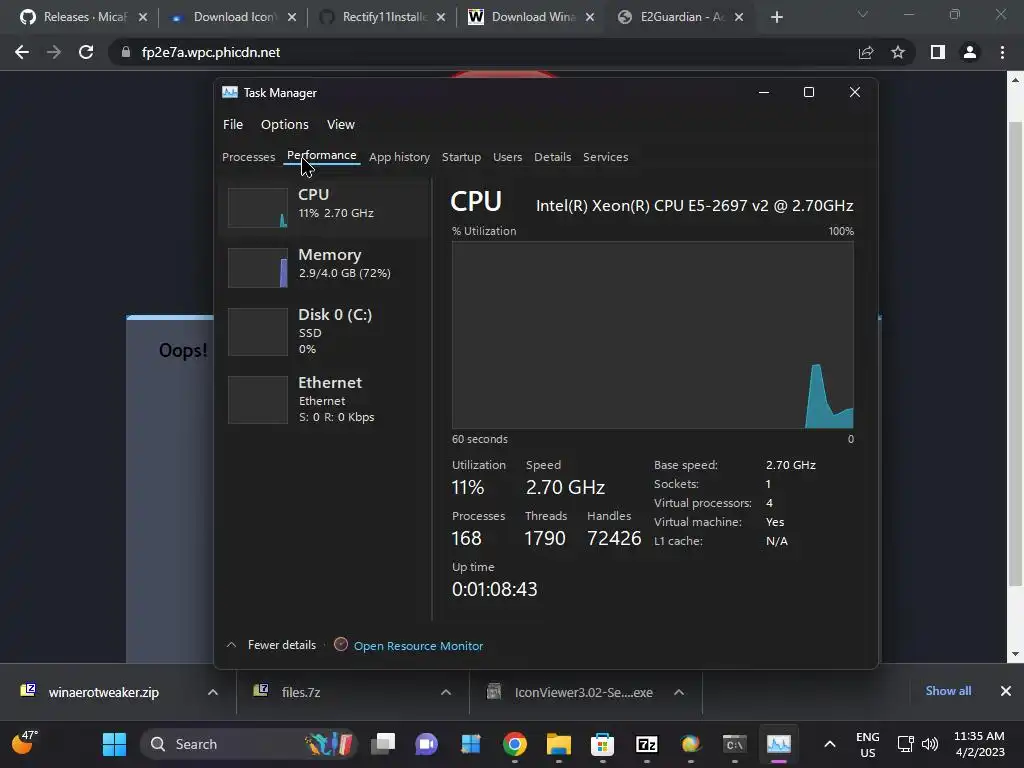Image resolution: width=1024 pixels, height=768 pixels.
Task: Open Google Chrome from the taskbar
Action: pos(515,744)
